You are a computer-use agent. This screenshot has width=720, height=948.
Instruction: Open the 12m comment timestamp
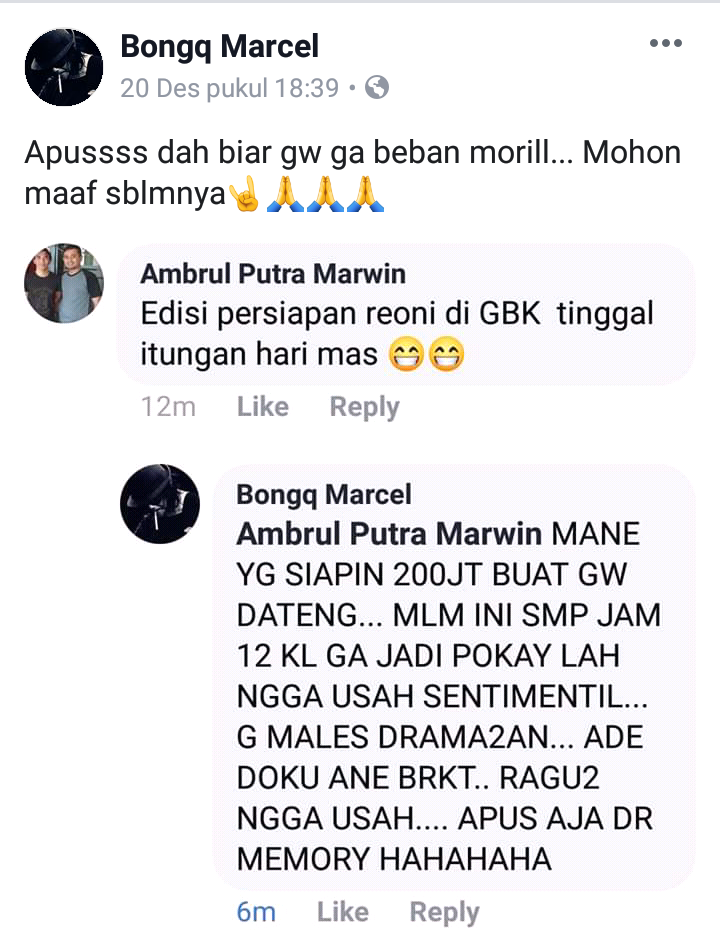(x=168, y=407)
